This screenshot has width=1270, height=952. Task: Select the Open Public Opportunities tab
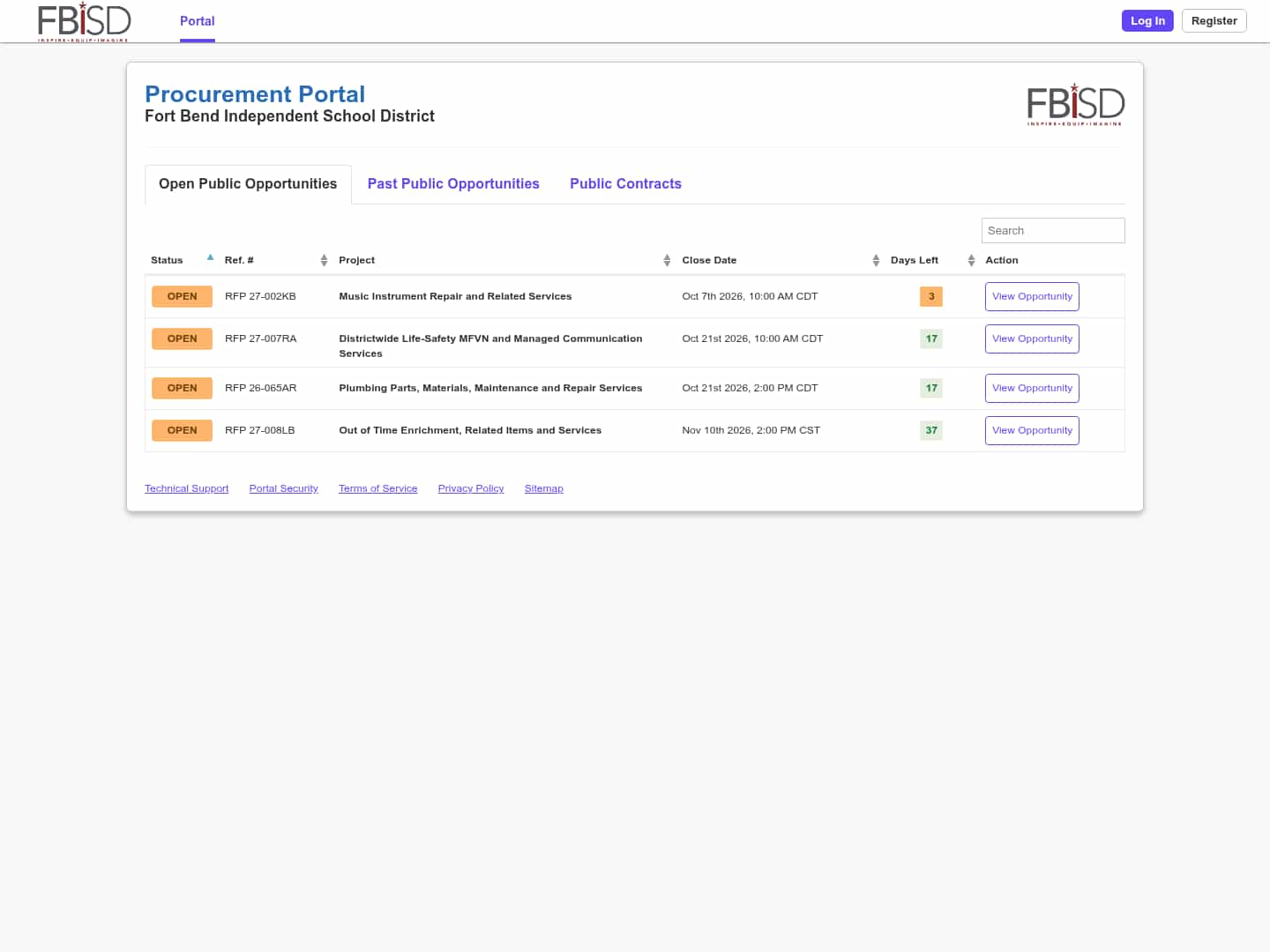coord(248,184)
